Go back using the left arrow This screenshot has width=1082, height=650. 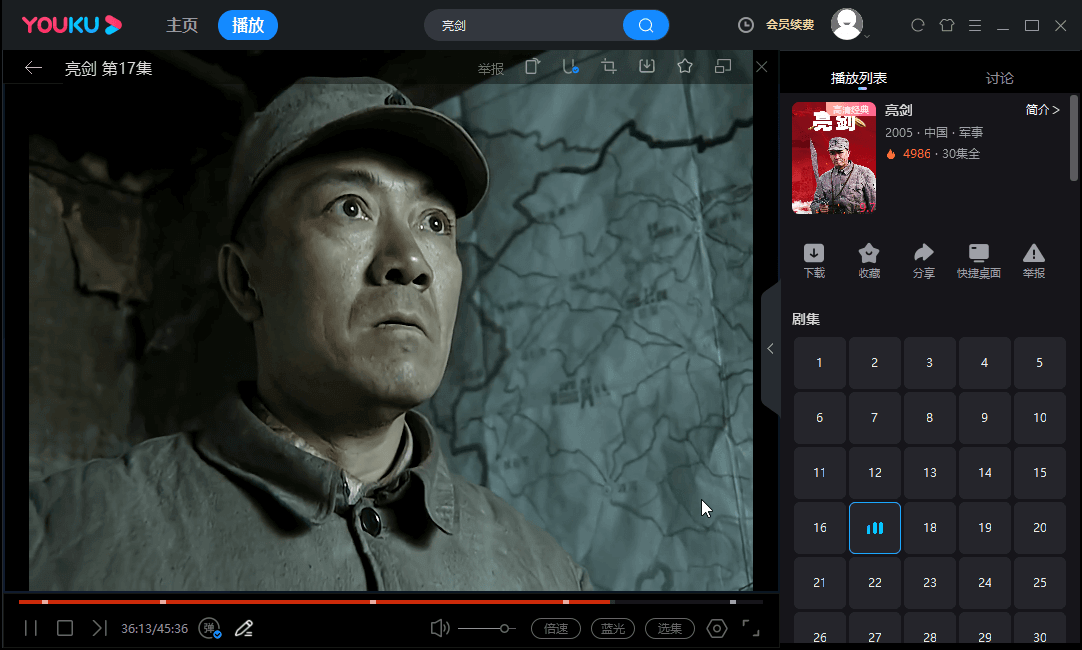click(33, 68)
